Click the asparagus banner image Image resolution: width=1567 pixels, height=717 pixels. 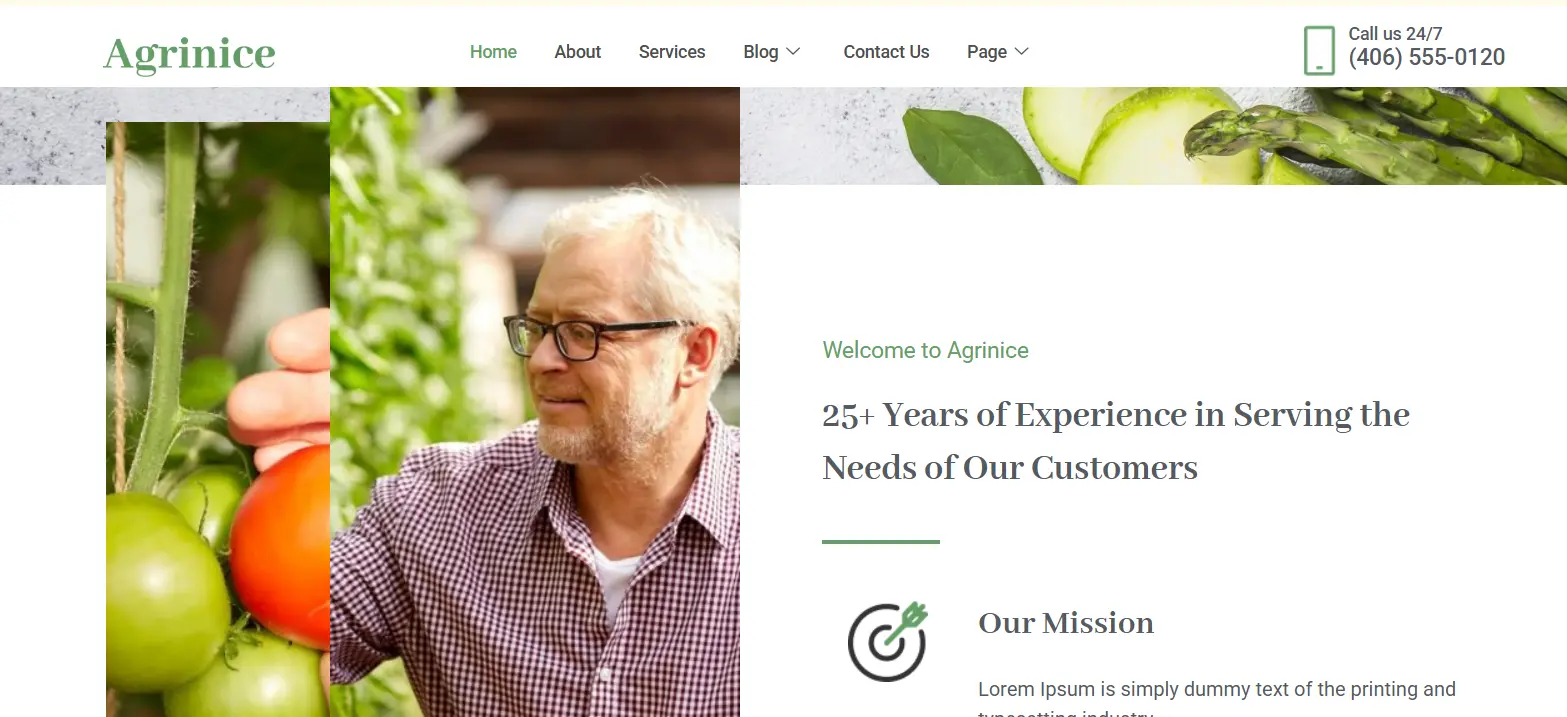point(1153,136)
